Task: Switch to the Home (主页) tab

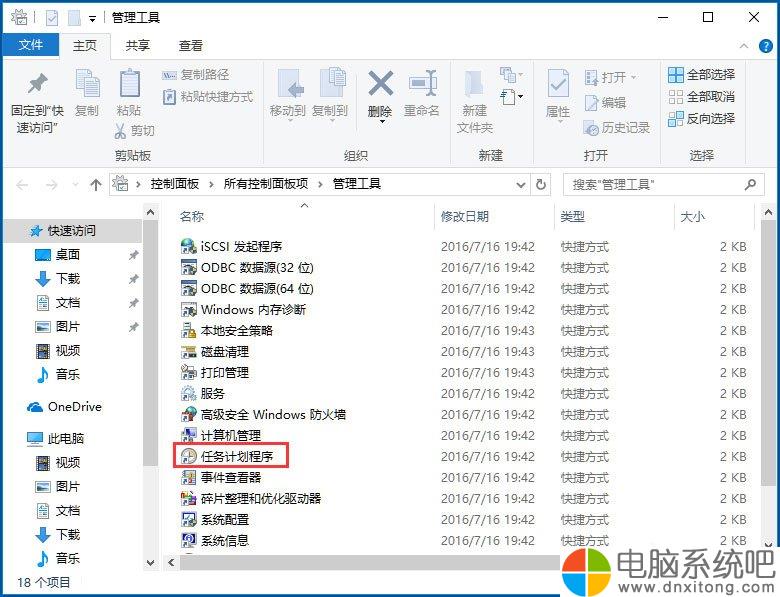Action: [x=85, y=46]
